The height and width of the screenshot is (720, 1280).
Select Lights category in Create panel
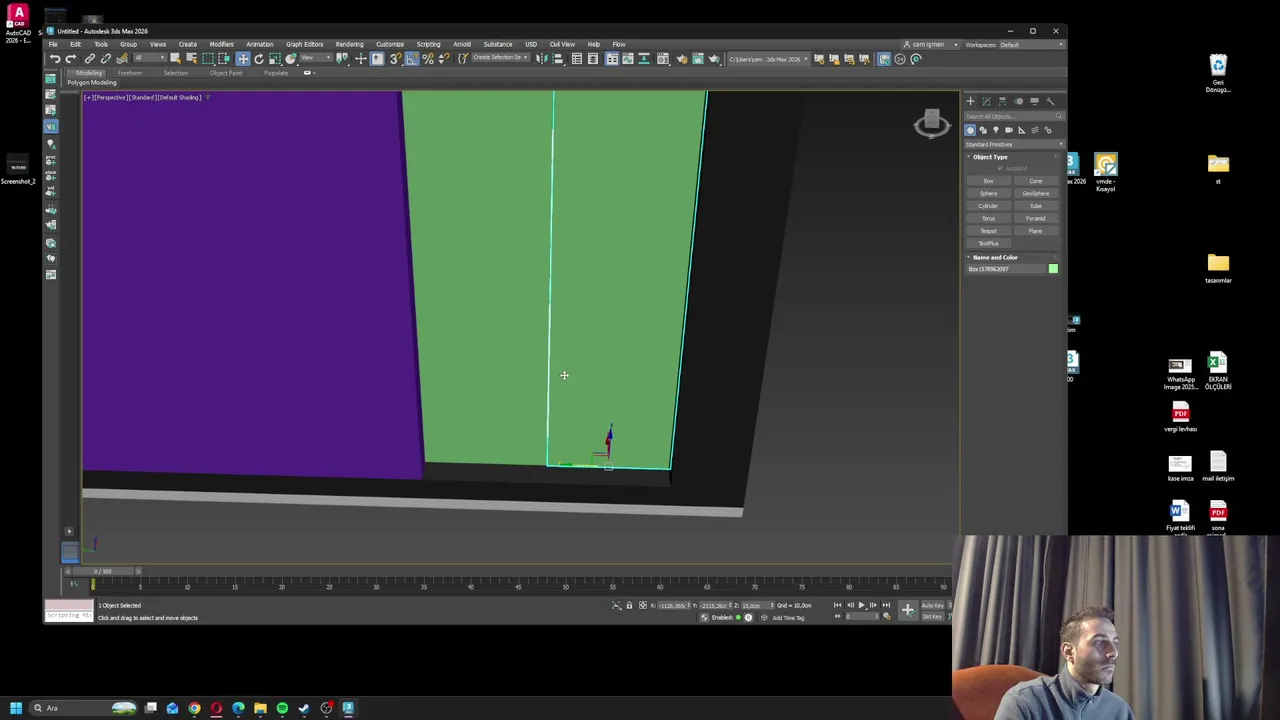996,130
